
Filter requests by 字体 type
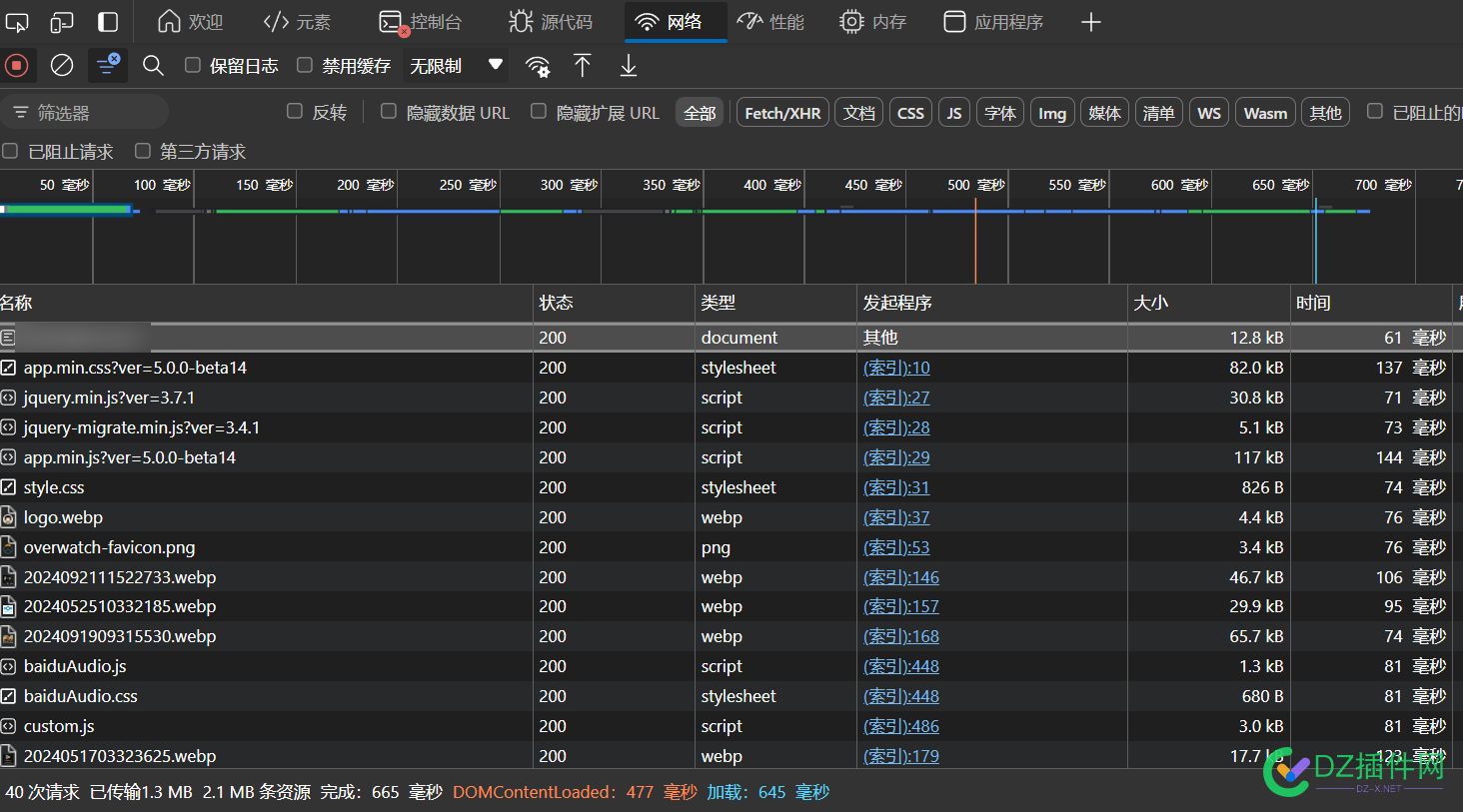(x=1000, y=113)
